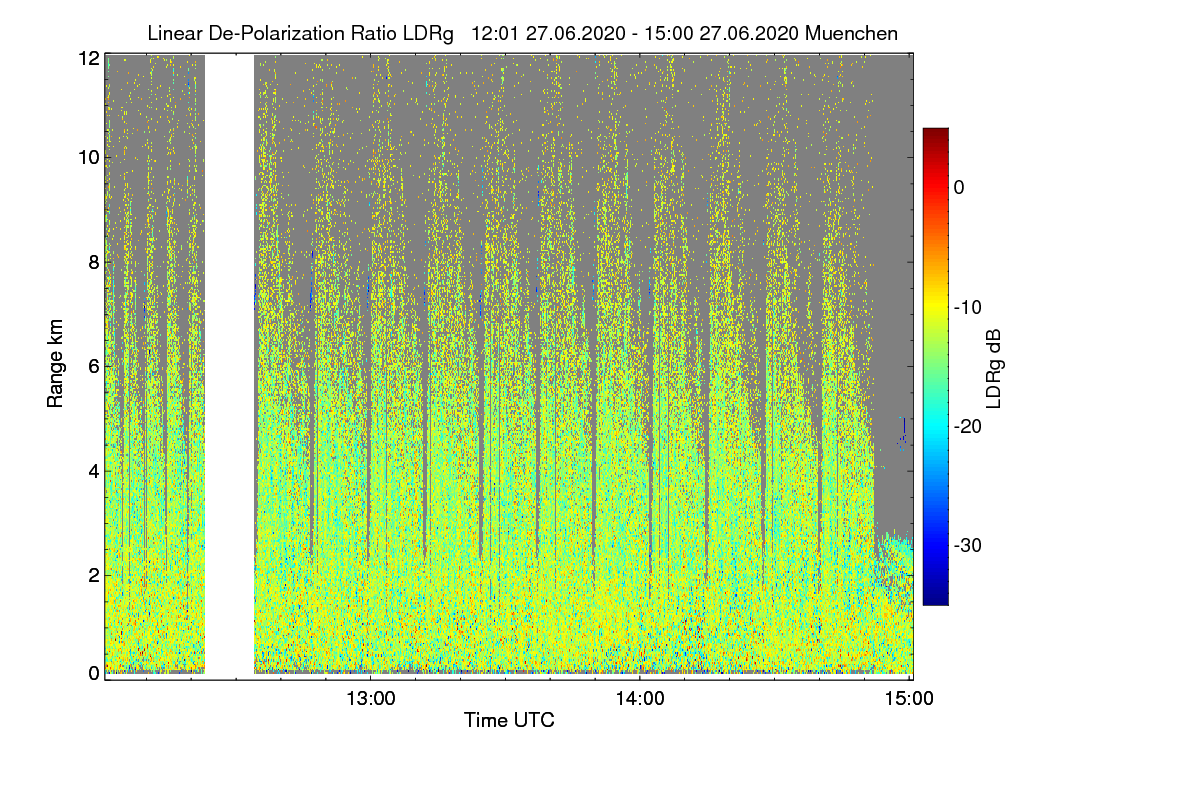Click the colorbar value label 0

[959, 187]
